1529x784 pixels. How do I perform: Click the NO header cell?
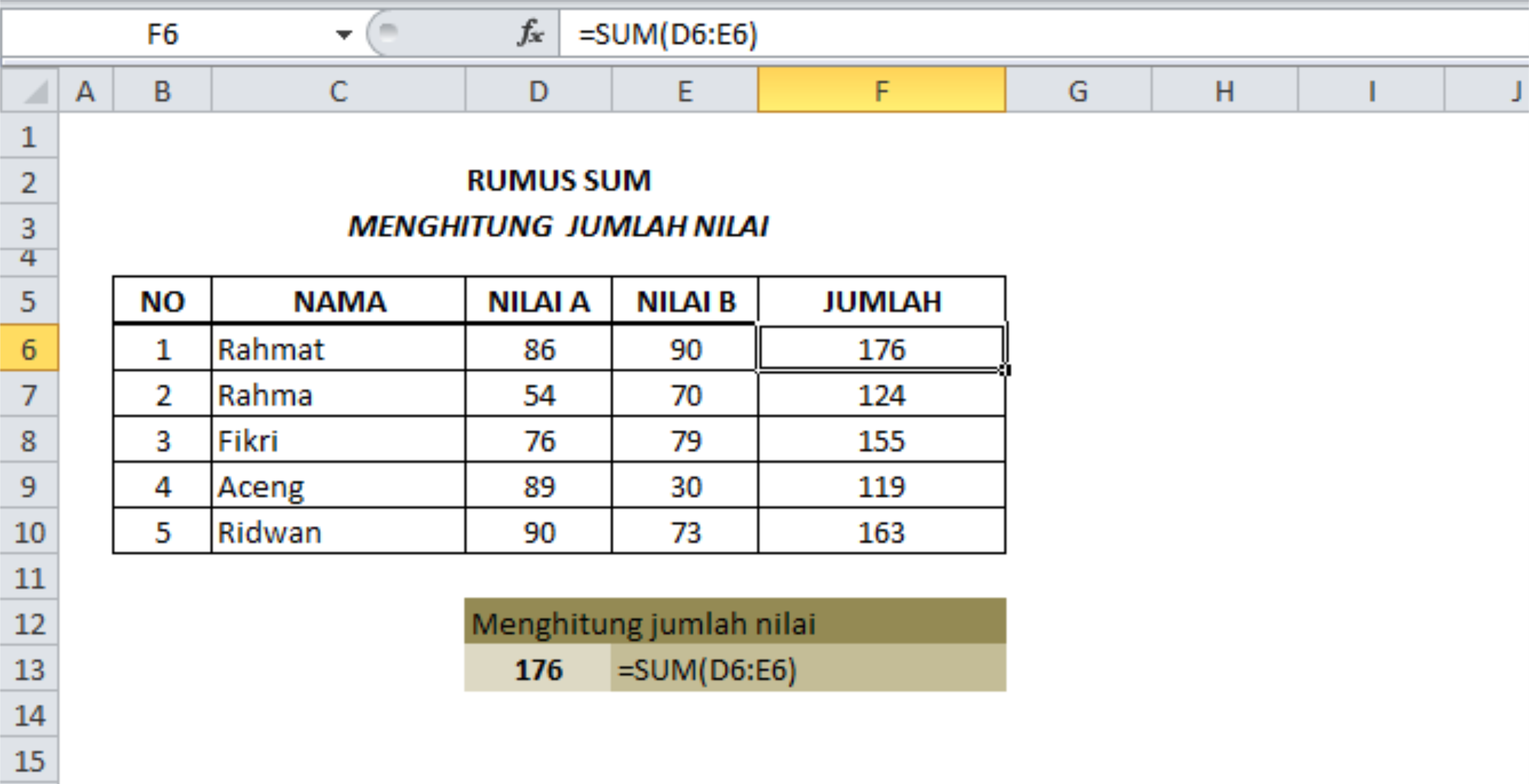point(162,301)
